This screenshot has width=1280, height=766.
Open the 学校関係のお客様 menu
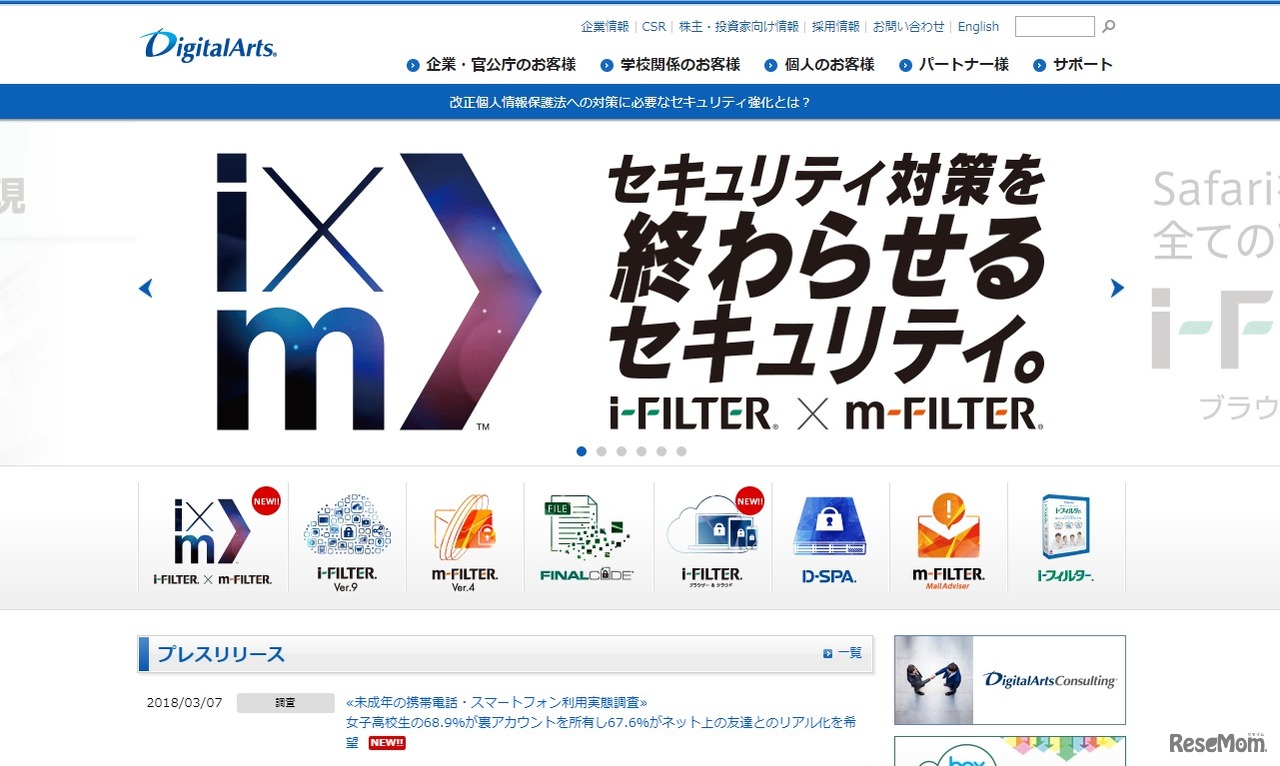(671, 65)
